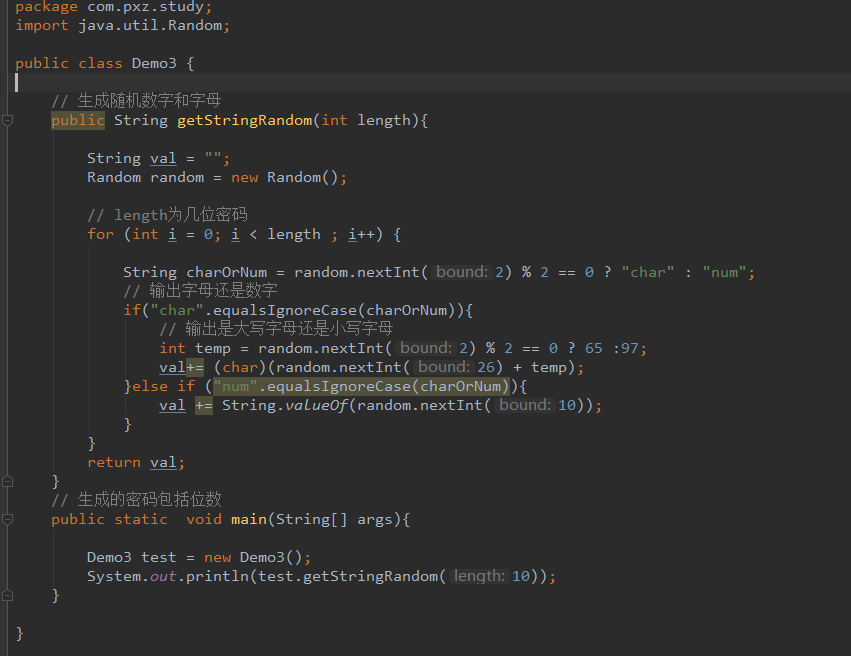The width and height of the screenshot is (851, 656).
Task: Click the comment 输出是大写字母还是小写字母
Action: (276, 329)
